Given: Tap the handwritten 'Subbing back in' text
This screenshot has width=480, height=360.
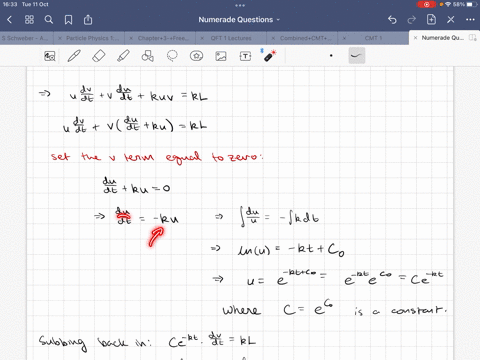Looking at the screenshot, I should [95, 343].
